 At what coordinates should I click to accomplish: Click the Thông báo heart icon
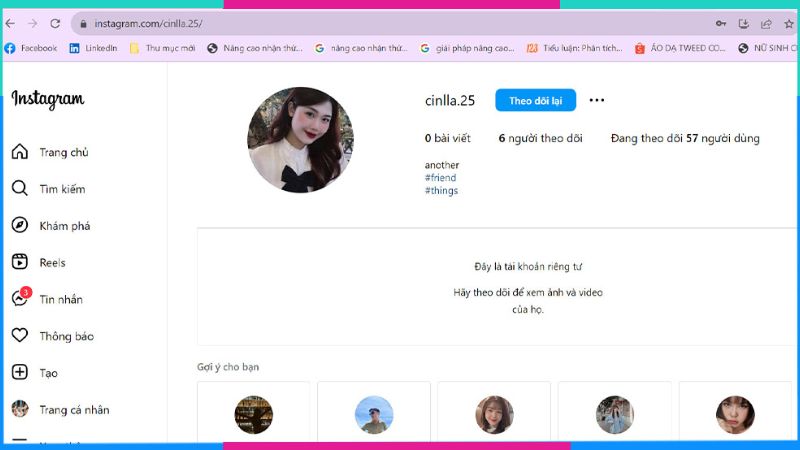[x=19, y=336]
